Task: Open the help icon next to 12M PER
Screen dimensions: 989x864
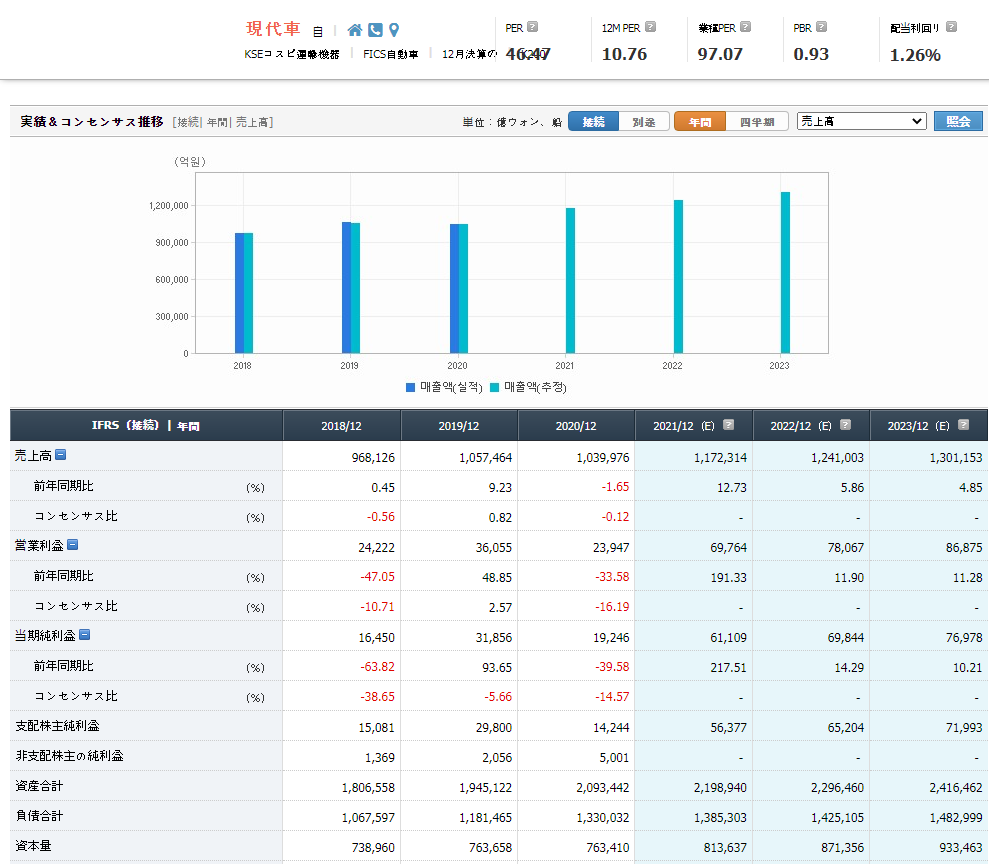Action: 651,27
